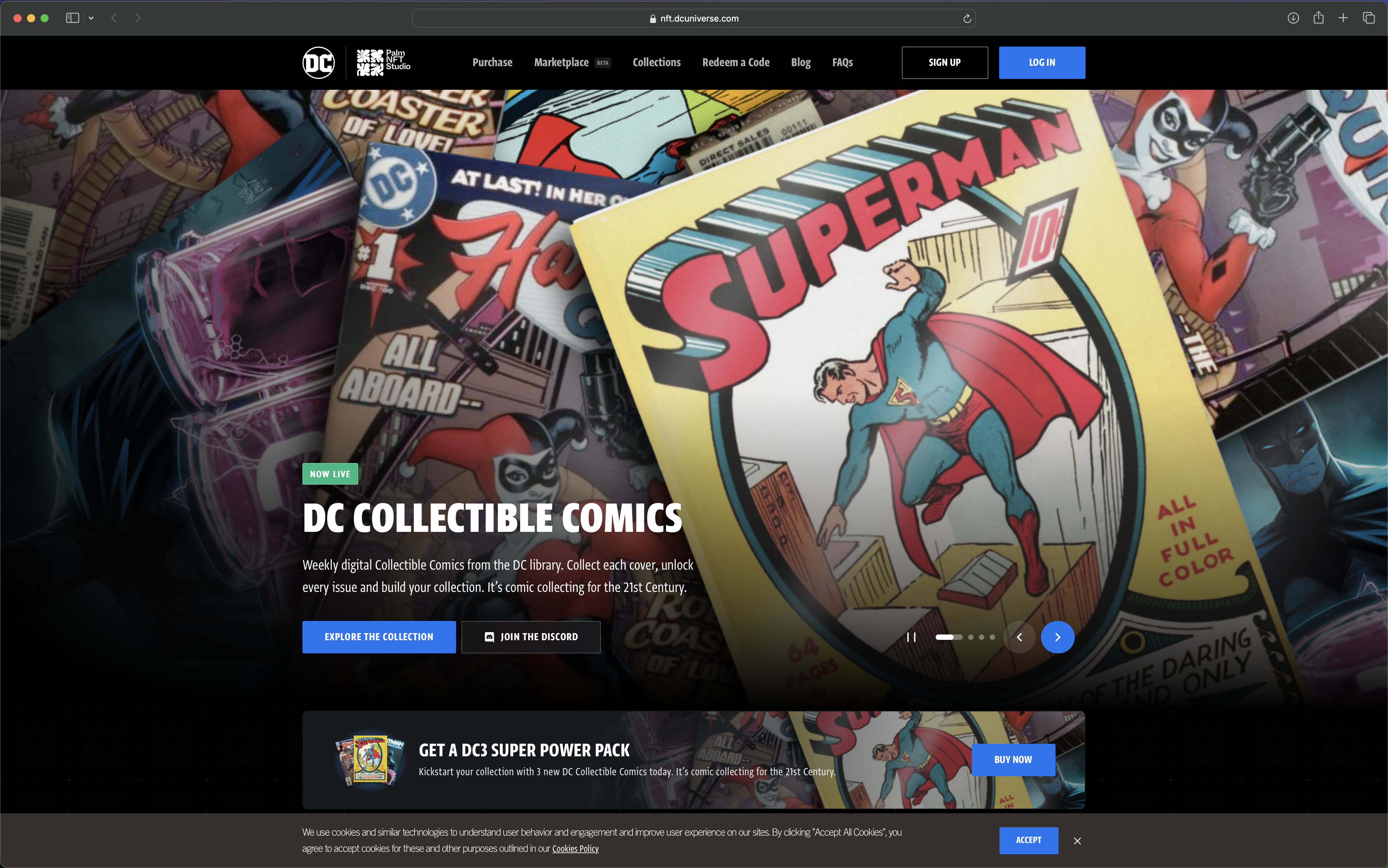Open Safari downloads icon
The width and height of the screenshot is (1388, 868).
pos(1293,18)
